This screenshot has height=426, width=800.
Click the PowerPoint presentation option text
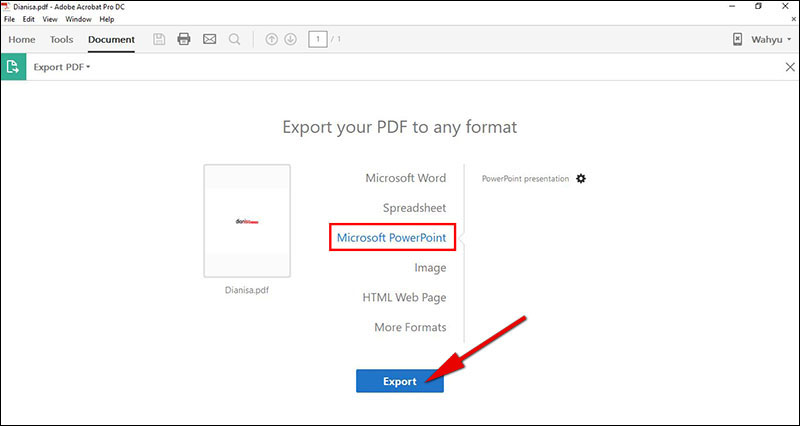tap(525, 179)
